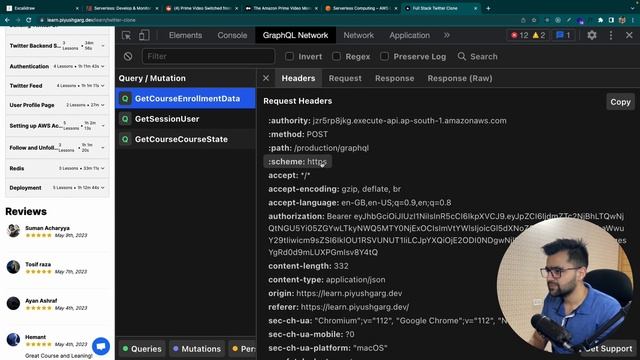This screenshot has width=640, height=360.
Task: Expand the User Profile Page section
Action: tap(57, 105)
